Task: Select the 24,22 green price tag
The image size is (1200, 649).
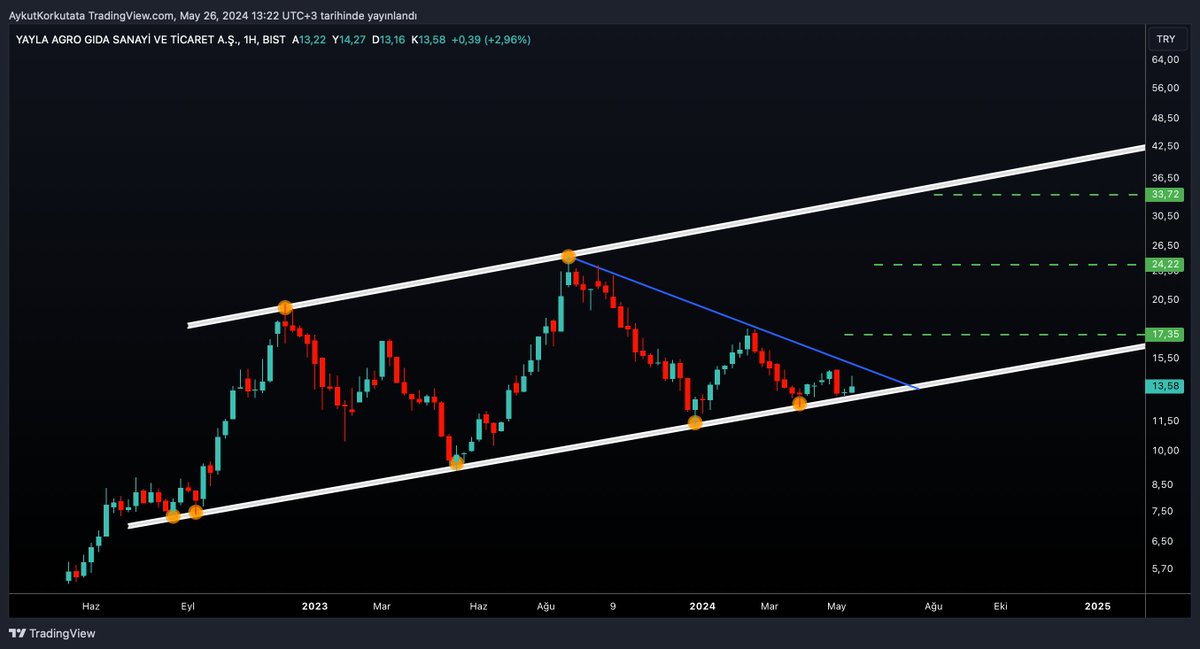Action: tap(1165, 264)
